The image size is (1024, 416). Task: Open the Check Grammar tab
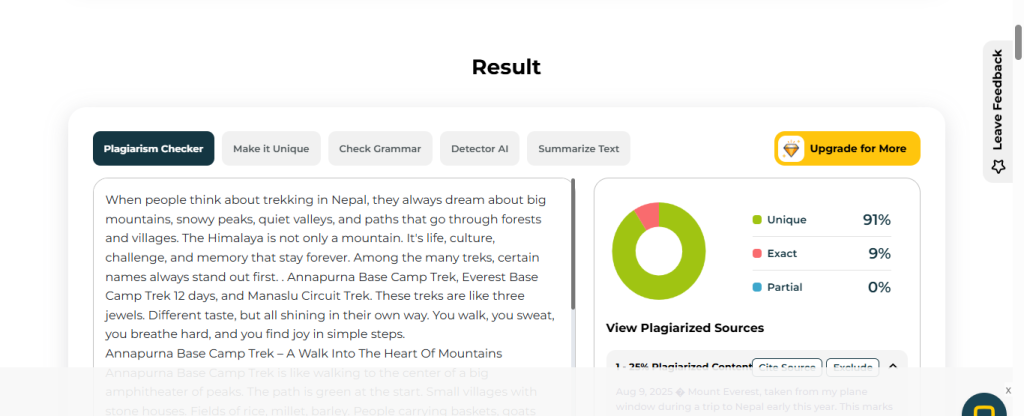click(380, 148)
